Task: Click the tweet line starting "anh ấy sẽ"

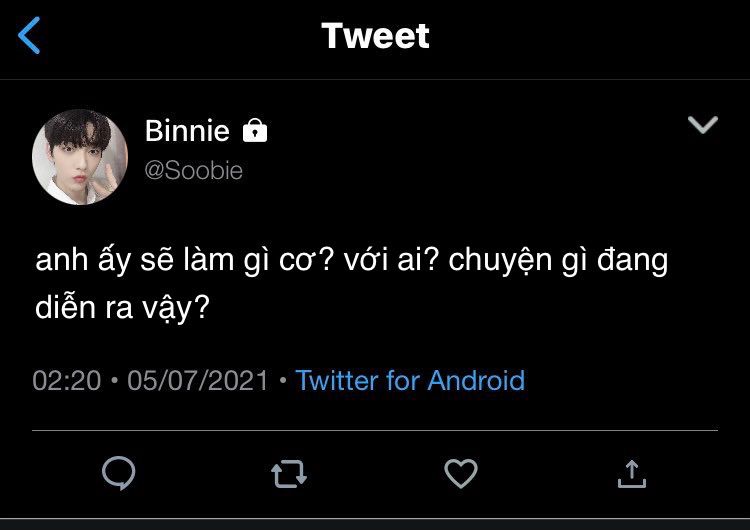Action: tap(180, 262)
